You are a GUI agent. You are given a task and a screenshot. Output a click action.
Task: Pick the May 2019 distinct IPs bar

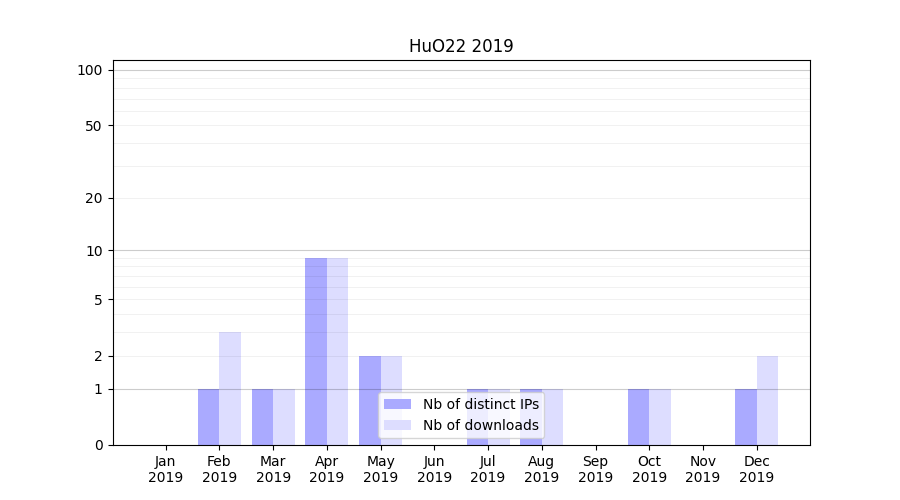pyautogui.click(x=370, y=400)
